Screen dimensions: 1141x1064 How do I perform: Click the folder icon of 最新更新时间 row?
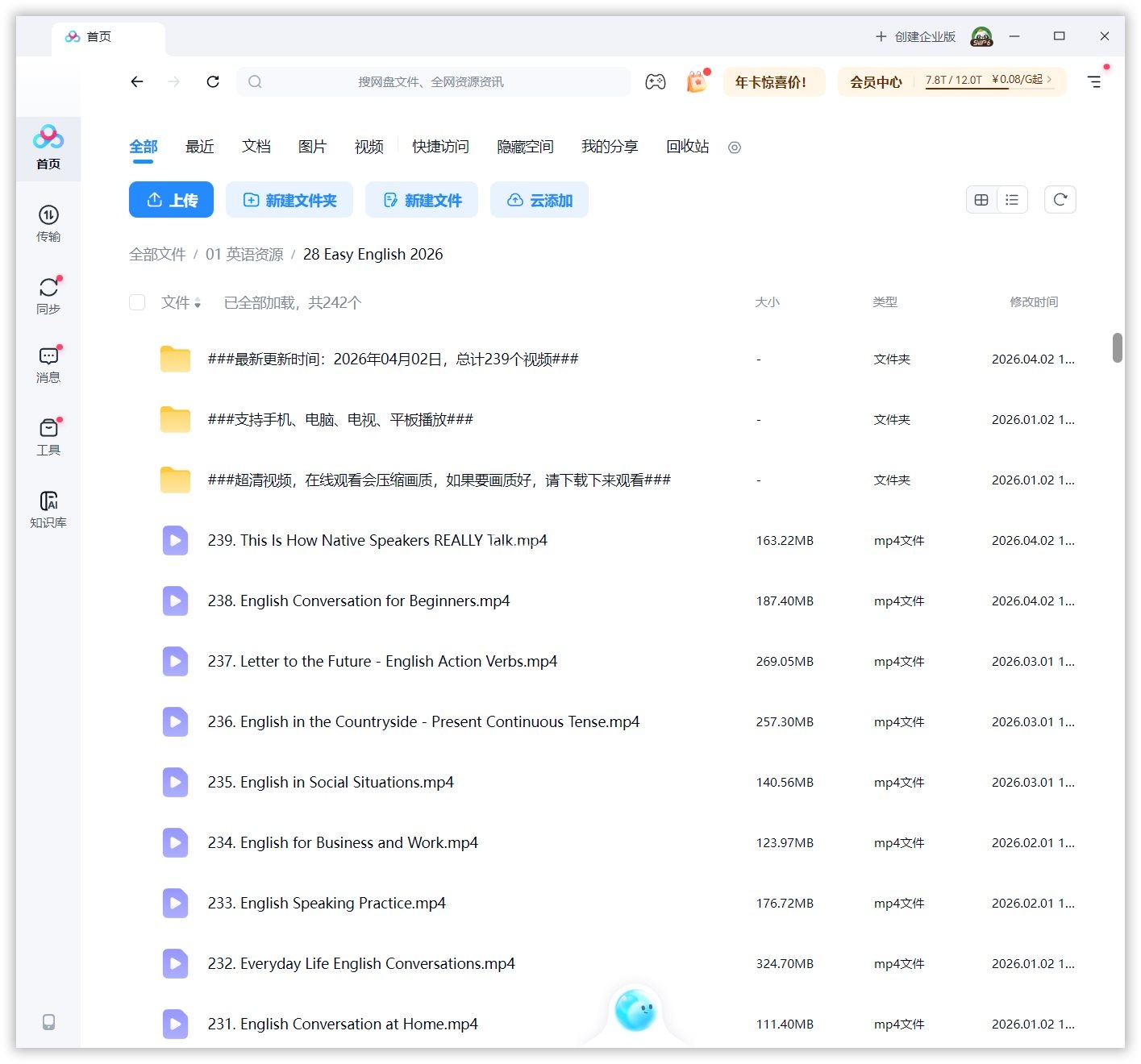(x=175, y=359)
